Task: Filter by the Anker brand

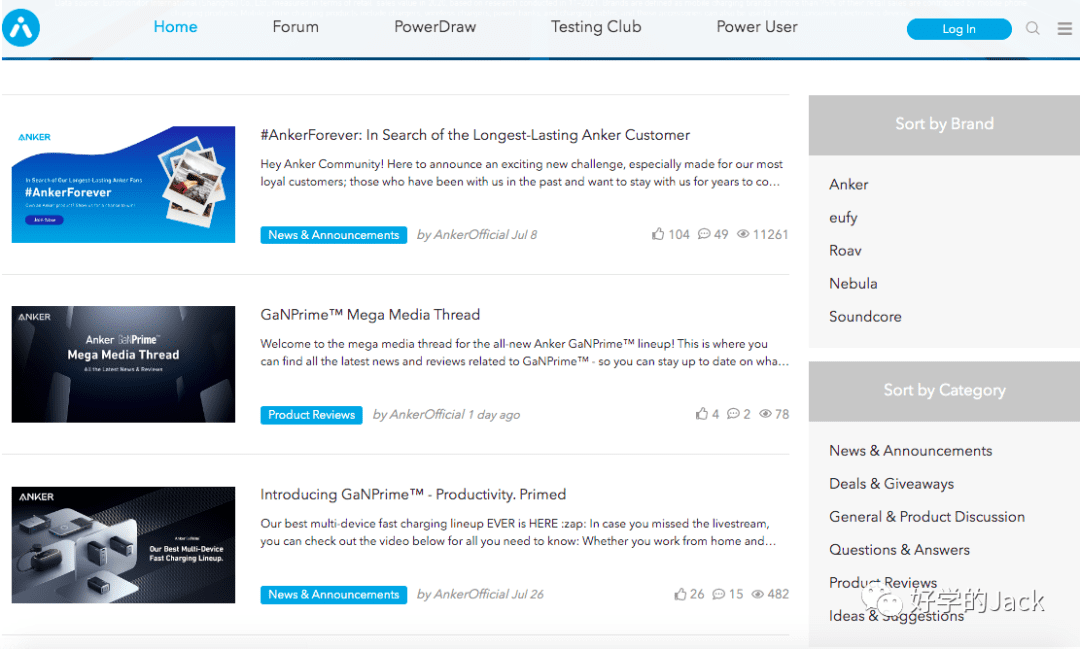Action: 849,185
